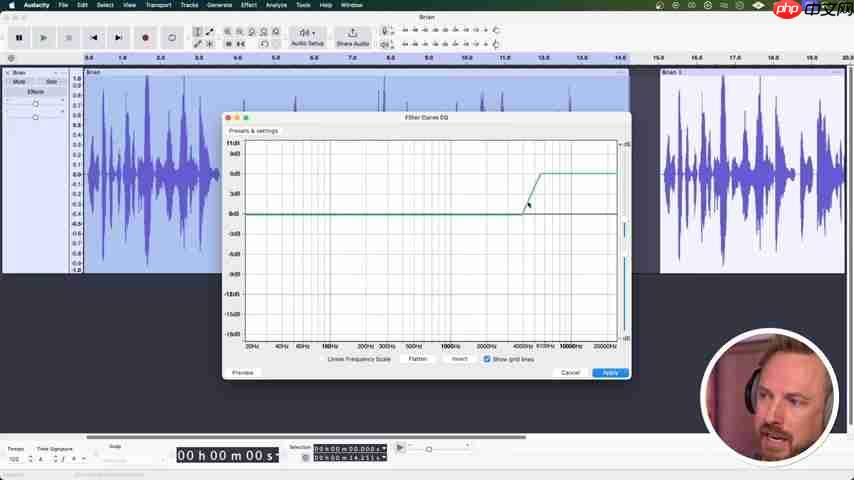Open Presets & settings in Filter Curve EQ
The image size is (854, 480).
[253, 131]
